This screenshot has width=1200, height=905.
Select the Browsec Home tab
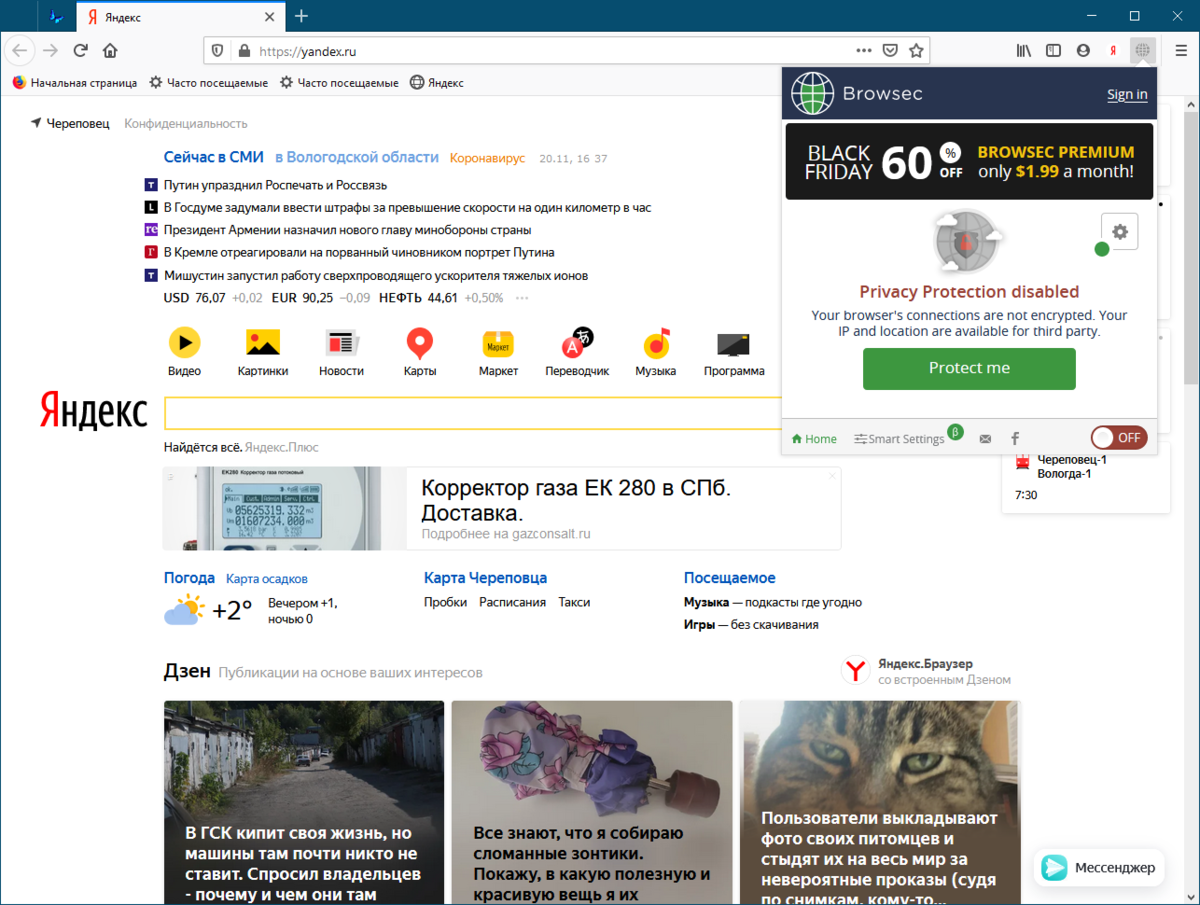814,438
